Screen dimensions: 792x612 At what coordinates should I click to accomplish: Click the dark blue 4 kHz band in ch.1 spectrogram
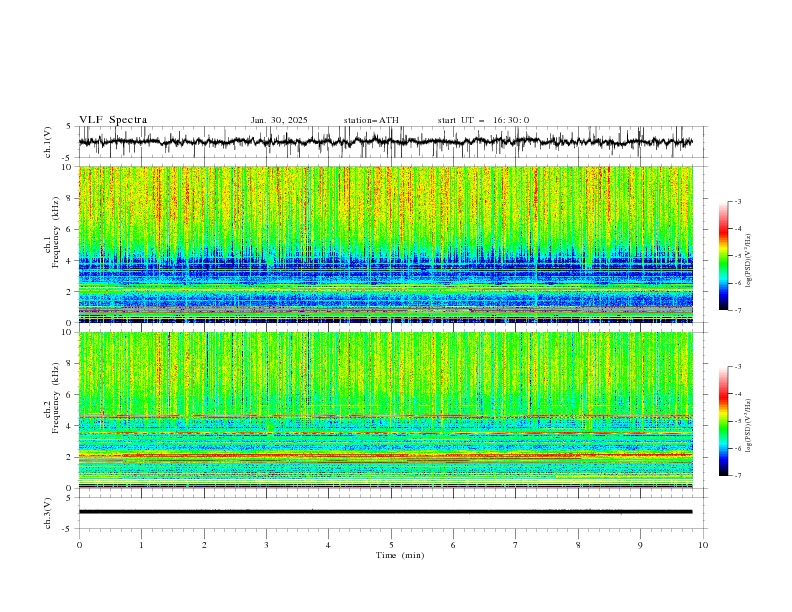[385, 263]
